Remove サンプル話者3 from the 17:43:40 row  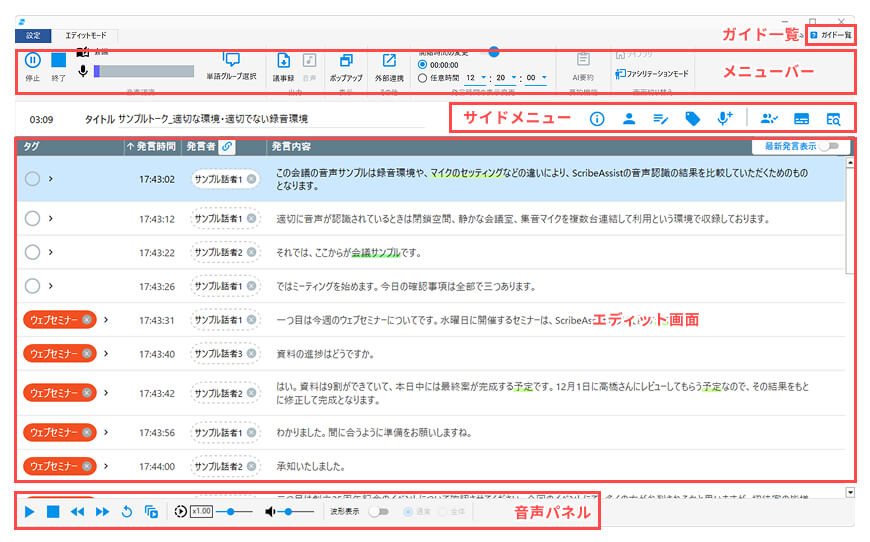point(251,353)
